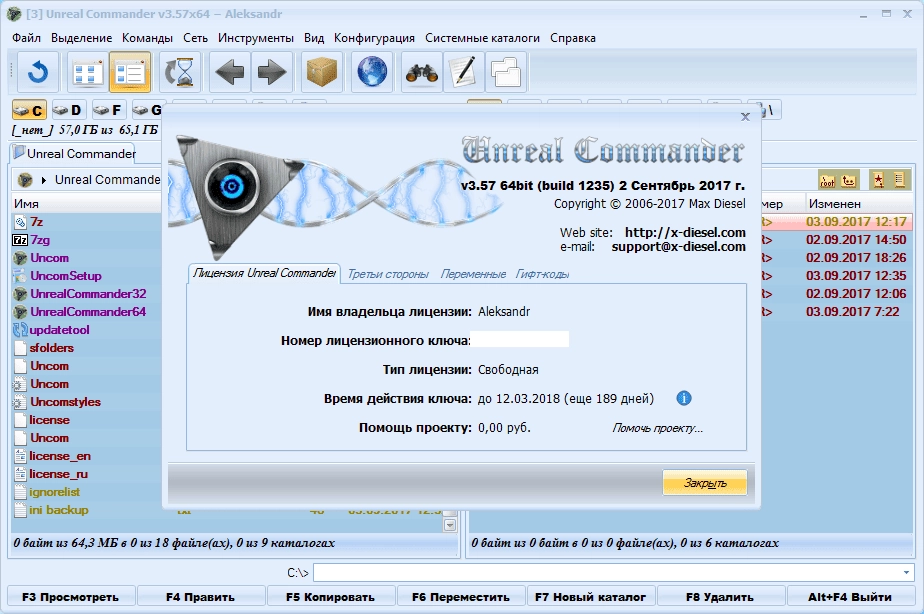Switch to thumbnail view mode icon
Image resolution: width=924 pixels, height=614 pixels.
pyautogui.click(x=88, y=72)
